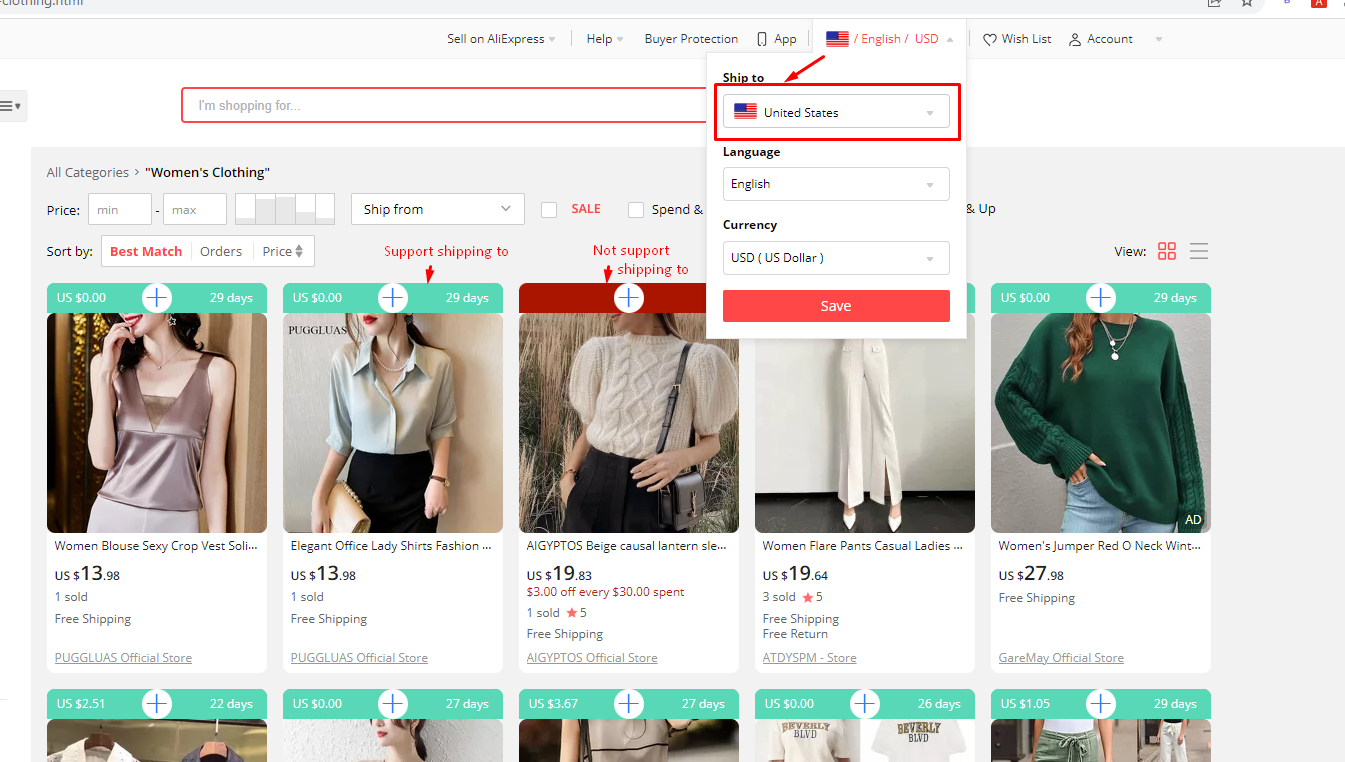Open the Ship from dropdown
Screen dimensions: 1345x762
coord(438,209)
